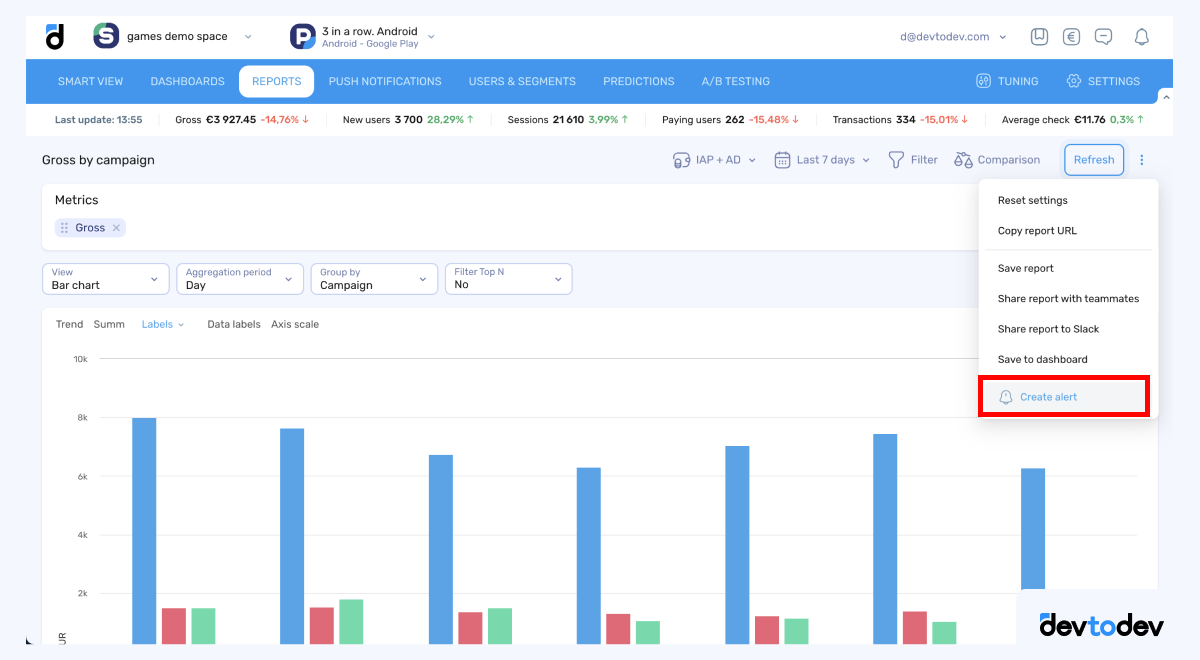
Task: Expand the View Bar chart dropdown
Action: click(105, 279)
